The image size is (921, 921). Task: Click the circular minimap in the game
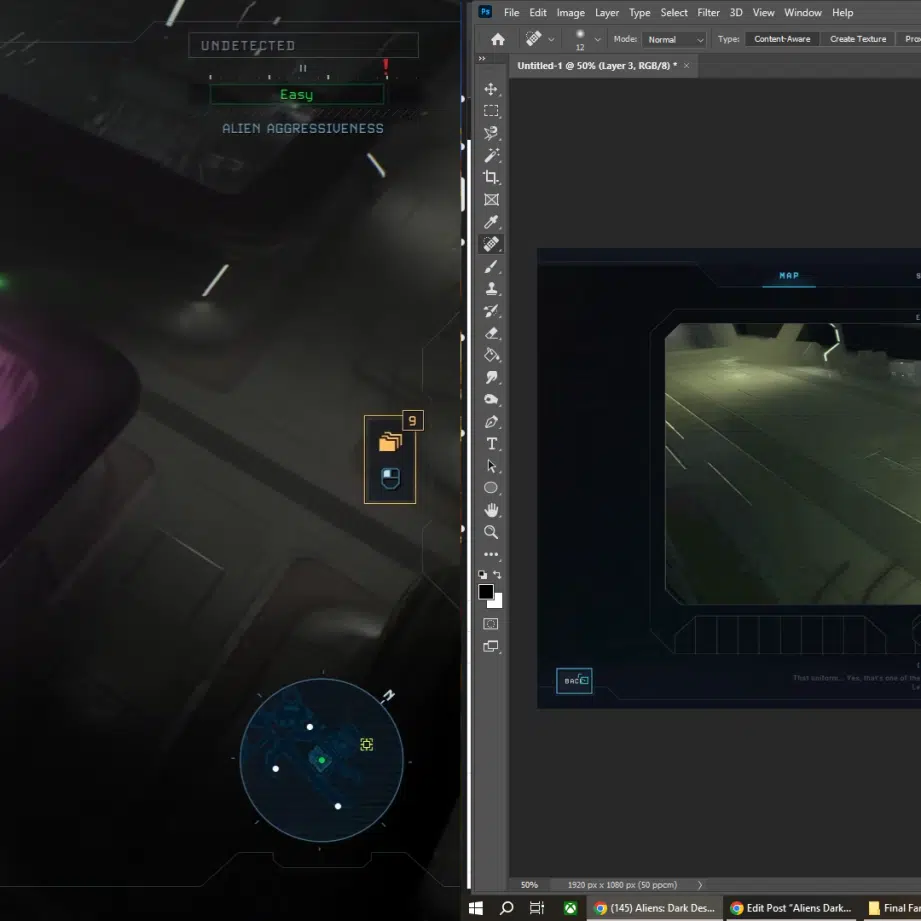pyautogui.click(x=321, y=760)
